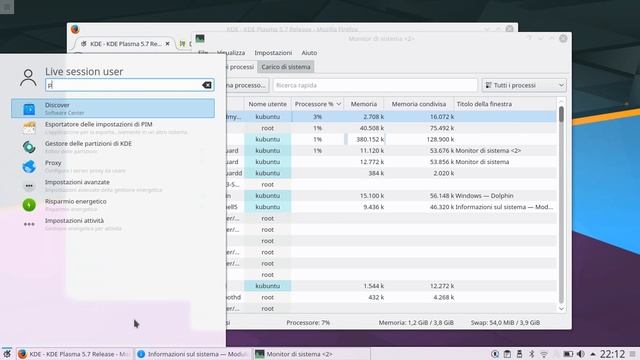Open Impostazioni avanzate power settings
The image size is (640, 360).
coord(113,186)
